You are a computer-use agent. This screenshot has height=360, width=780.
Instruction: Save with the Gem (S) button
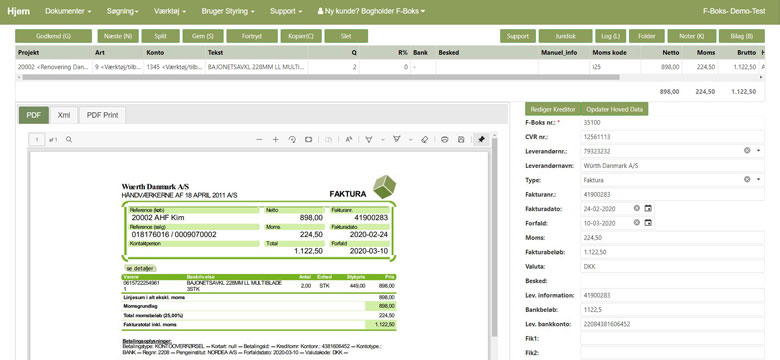coord(203,36)
